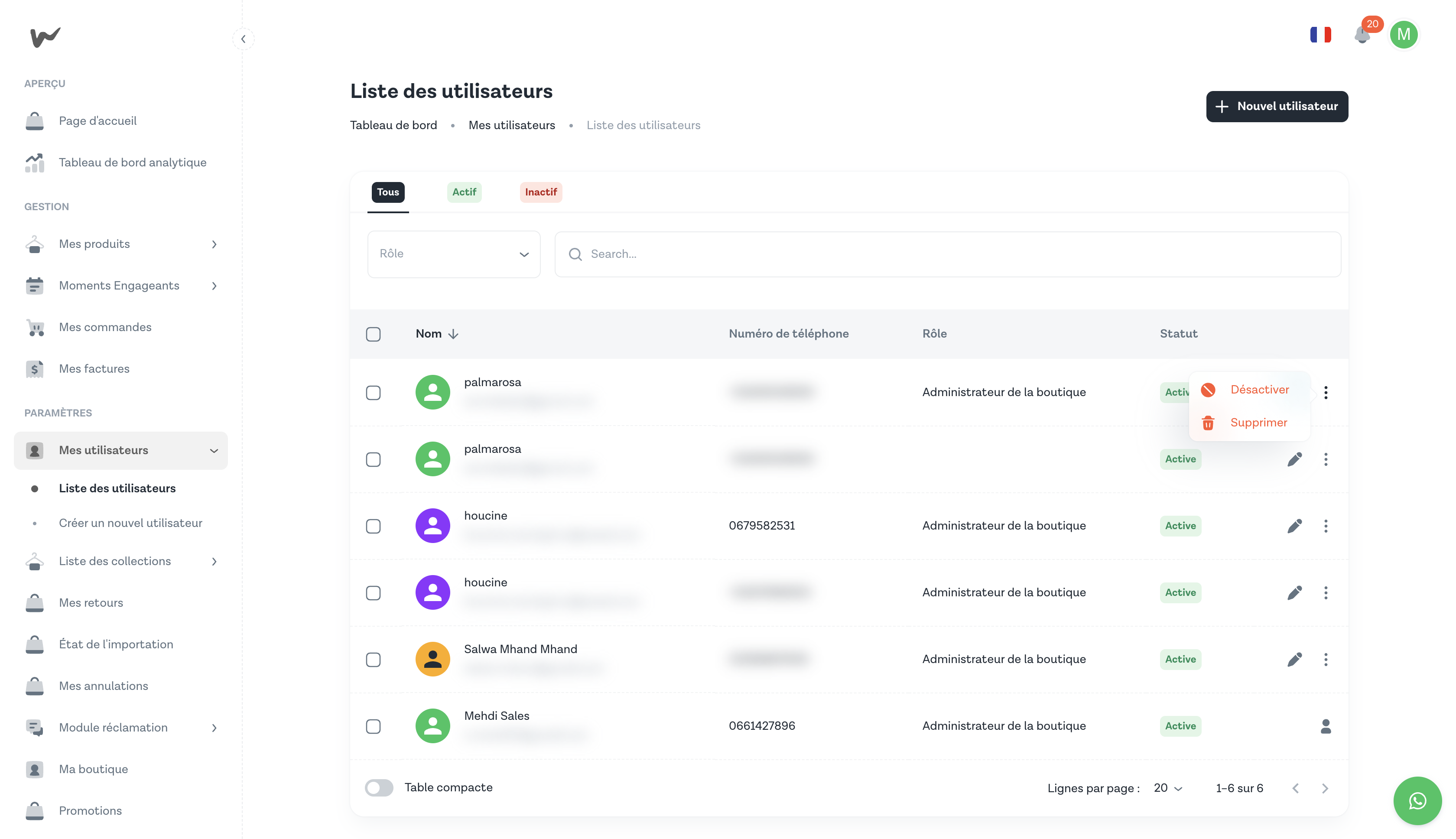The image size is (1456, 839).
Task: Open the Rôle filter dropdown
Action: click(453, 254)
